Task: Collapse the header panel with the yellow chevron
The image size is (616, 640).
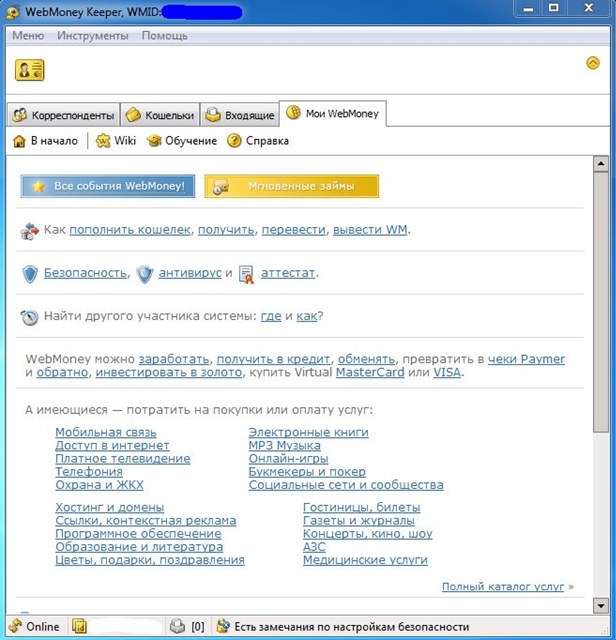Action: pyautogui.click(x=593, y=63)
